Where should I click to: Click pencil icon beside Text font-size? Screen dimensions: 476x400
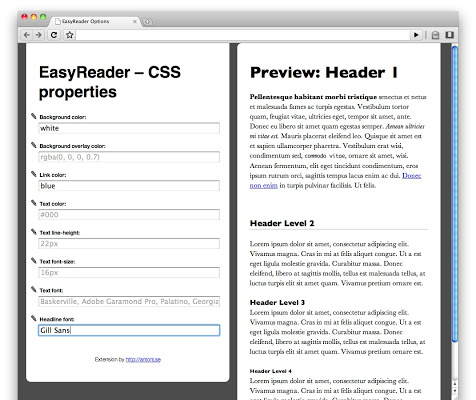[34, 260]
